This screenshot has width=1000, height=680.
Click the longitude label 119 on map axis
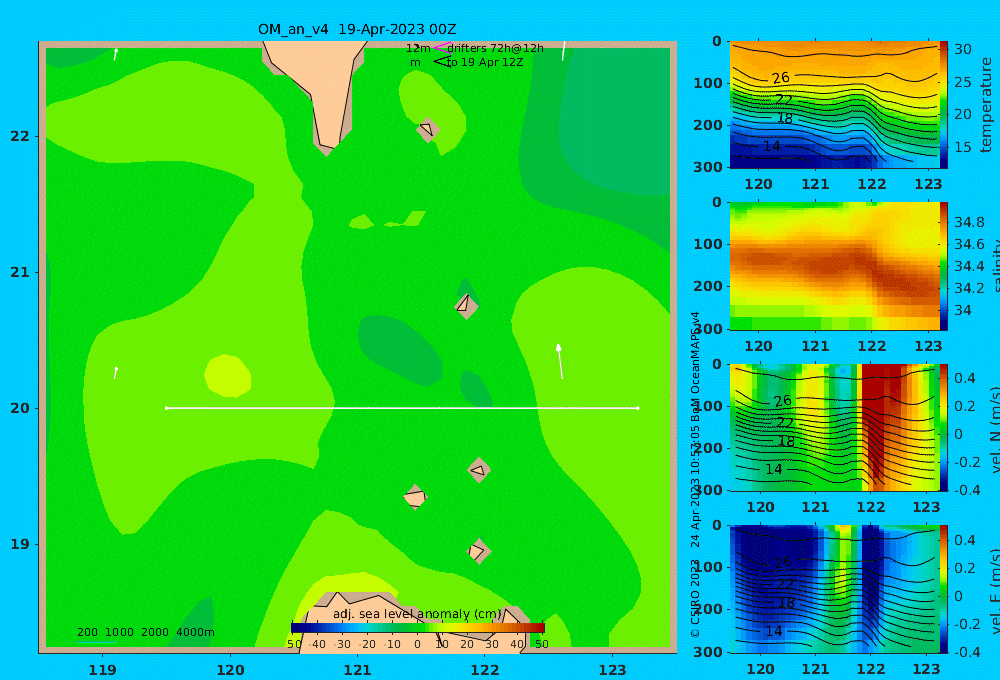click(x=103, y=670)
